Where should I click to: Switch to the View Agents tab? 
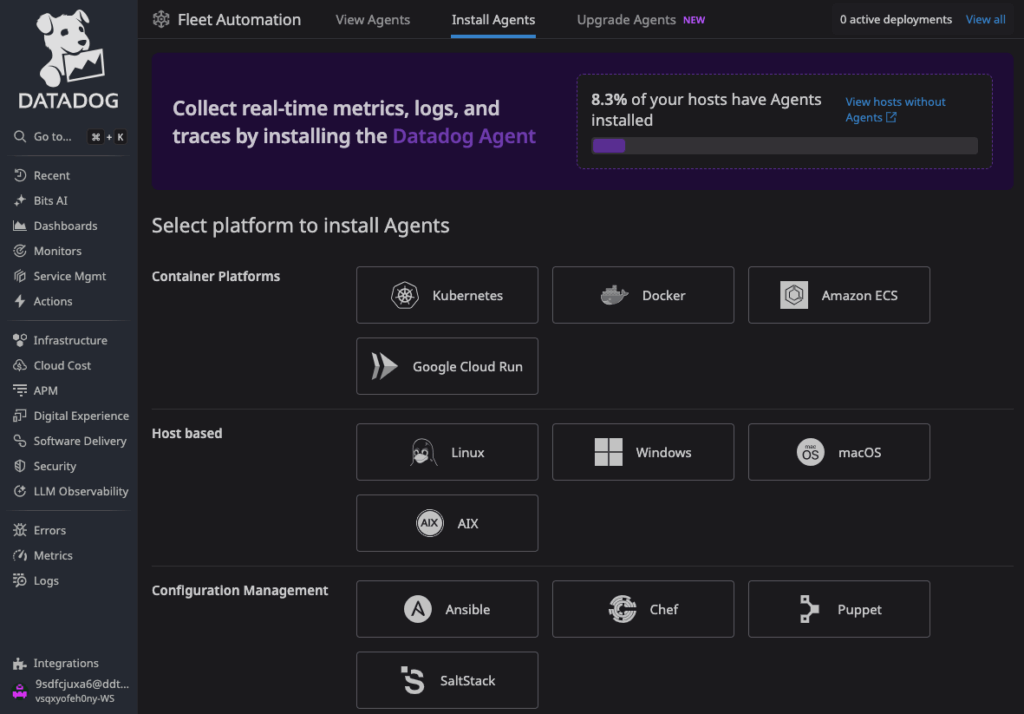click(x=373, y=20)
